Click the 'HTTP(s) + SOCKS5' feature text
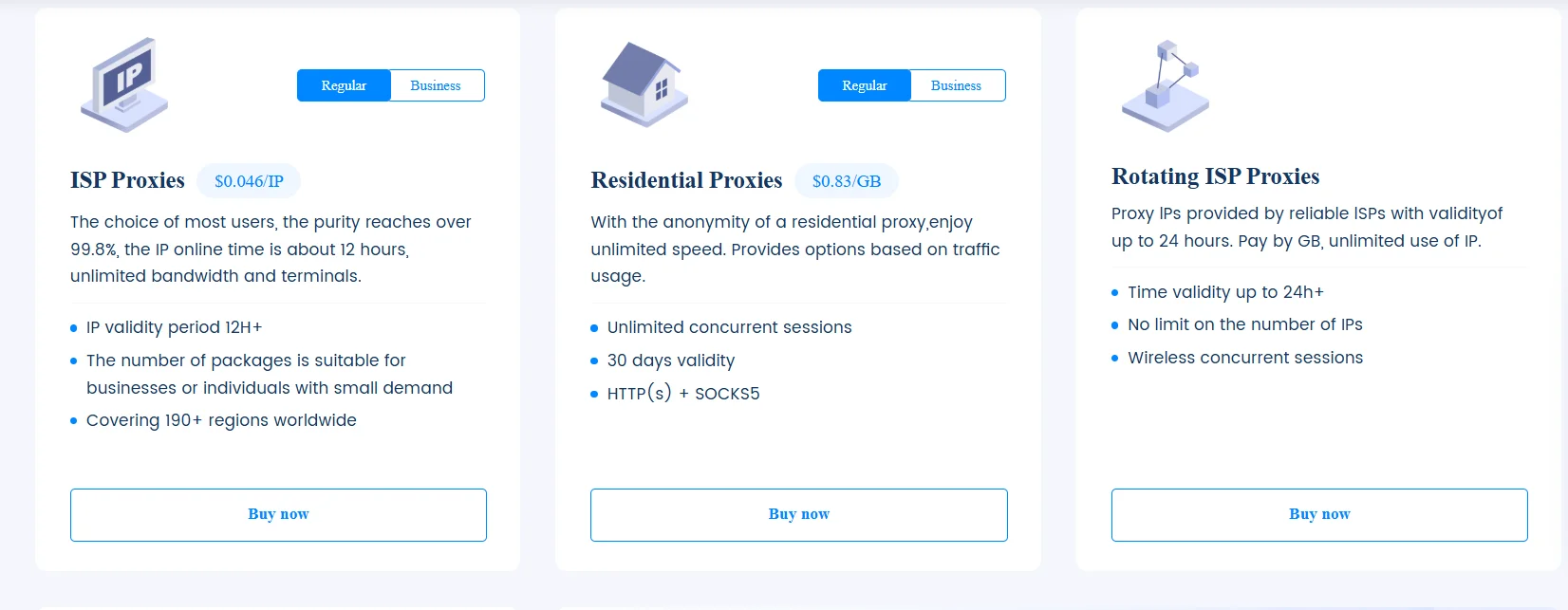 (683, 394)
